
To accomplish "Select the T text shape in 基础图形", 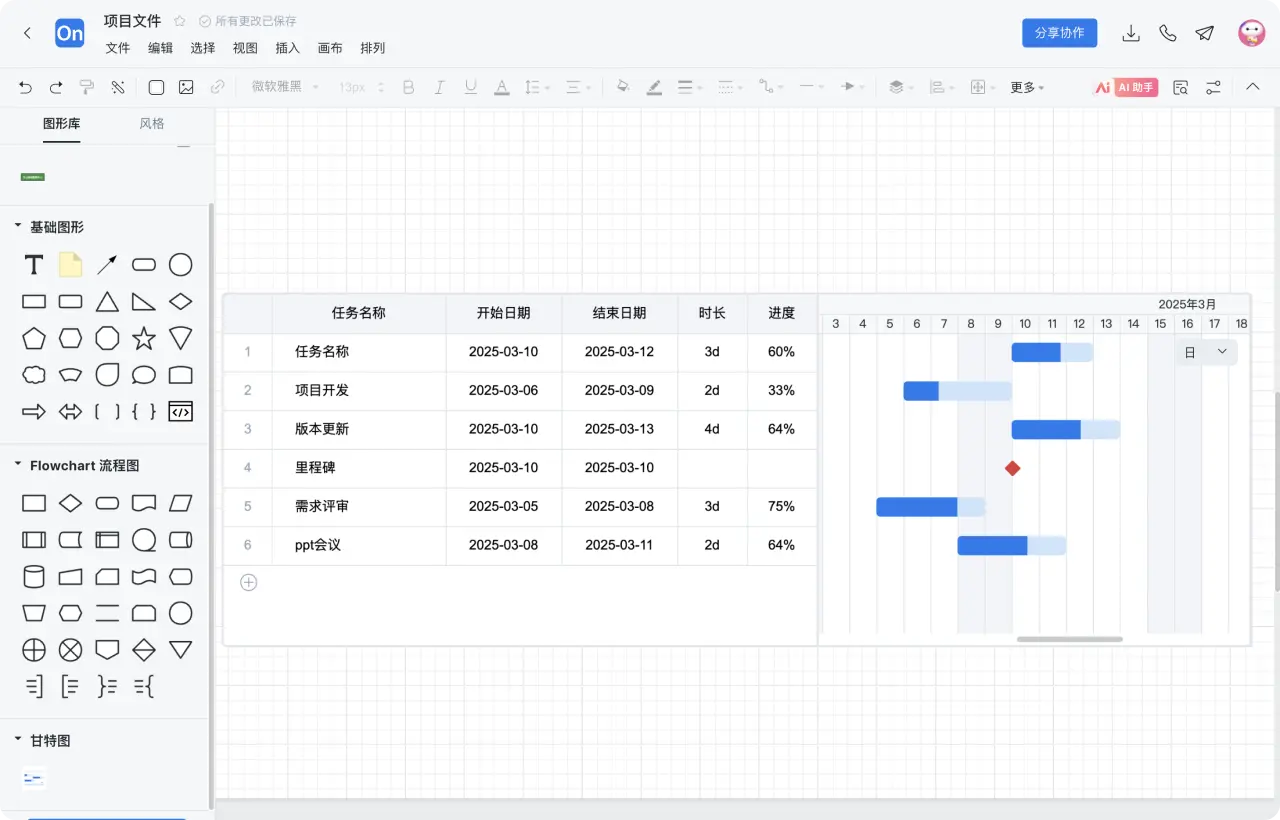I will pyautogui.click(x=33, y=264).
